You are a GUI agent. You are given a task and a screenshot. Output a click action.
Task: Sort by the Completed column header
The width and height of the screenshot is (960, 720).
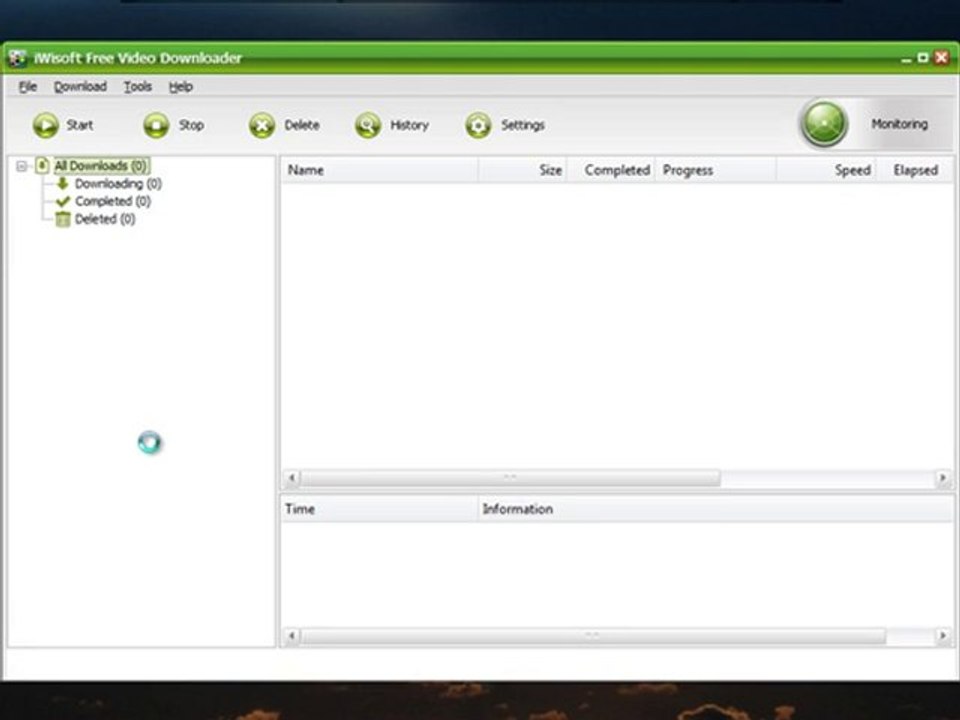(611, 170)
